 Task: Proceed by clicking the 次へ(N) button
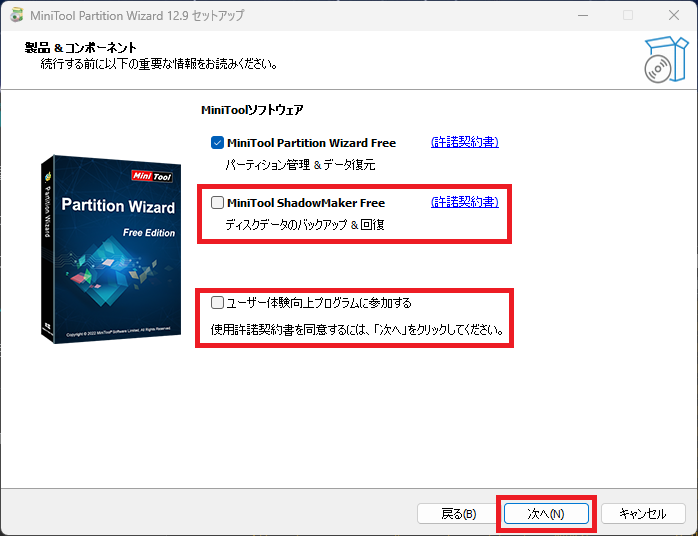point(546,513)
